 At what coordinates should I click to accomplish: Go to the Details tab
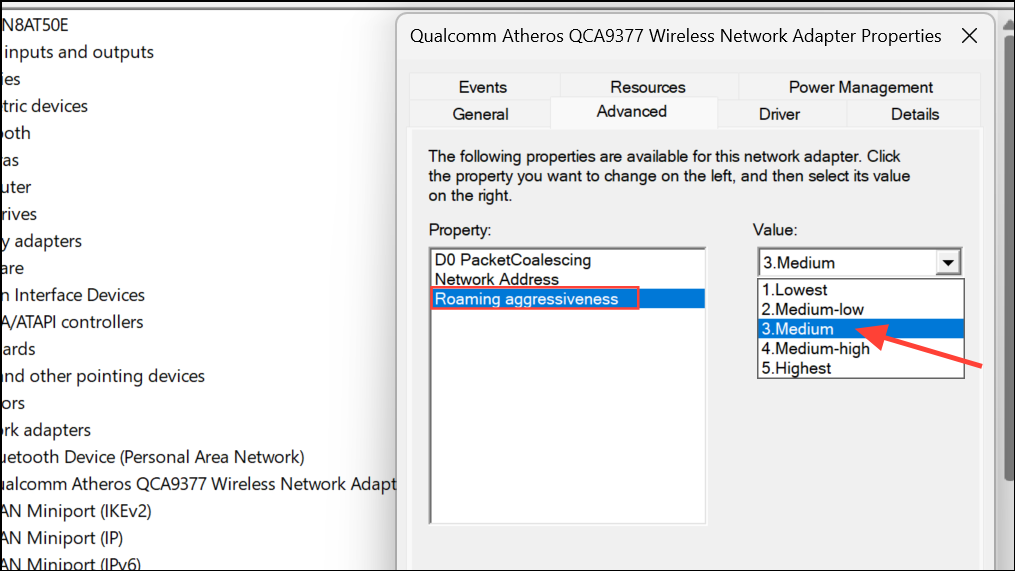coord(915,114)
